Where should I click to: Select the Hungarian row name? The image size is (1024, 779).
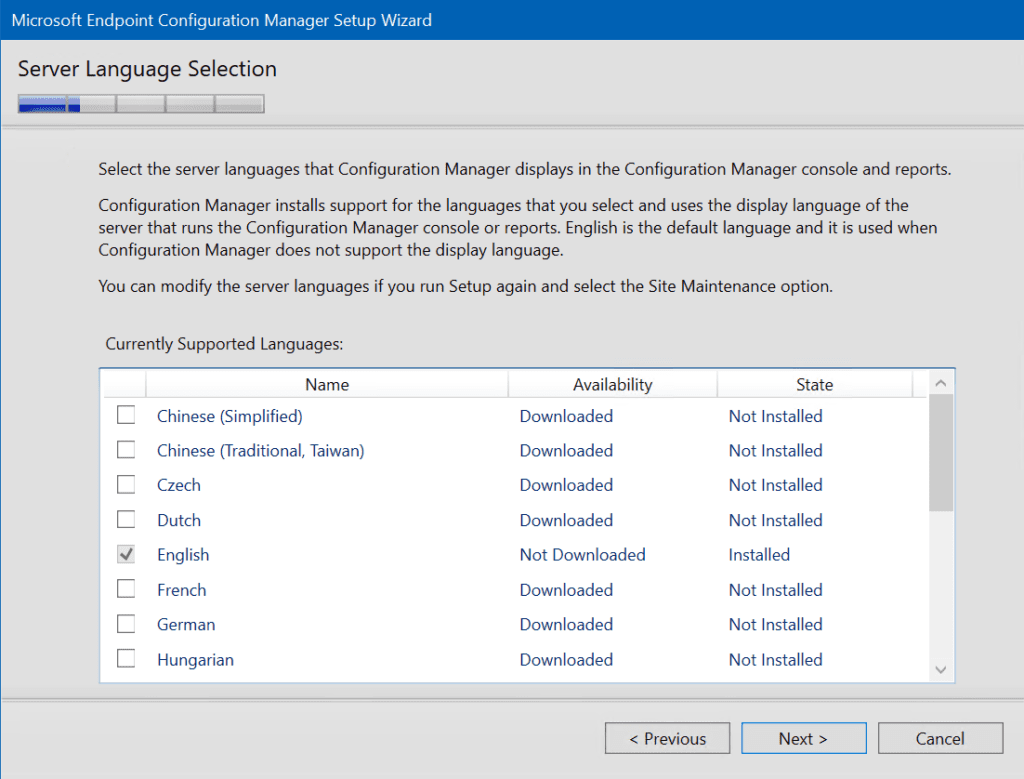pyautogui.click(x=195, y=660)
